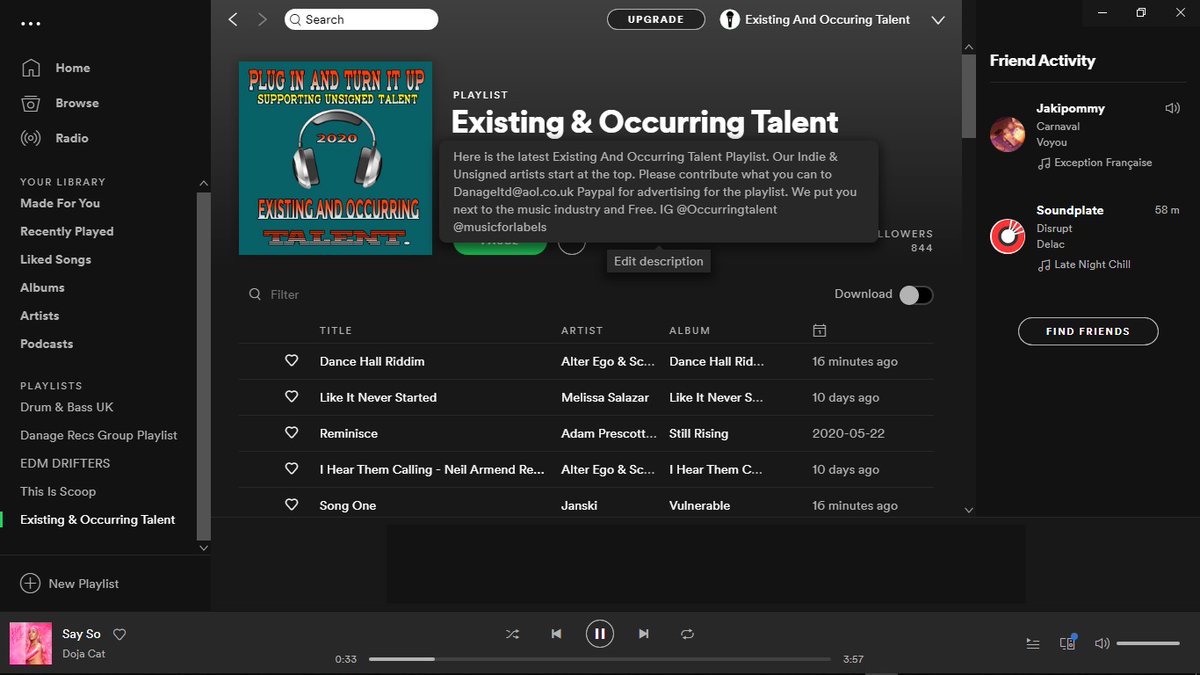The height and width of the screenshot is (675, 1200).
Task: Skip to previous track
Action: point(556,634)
